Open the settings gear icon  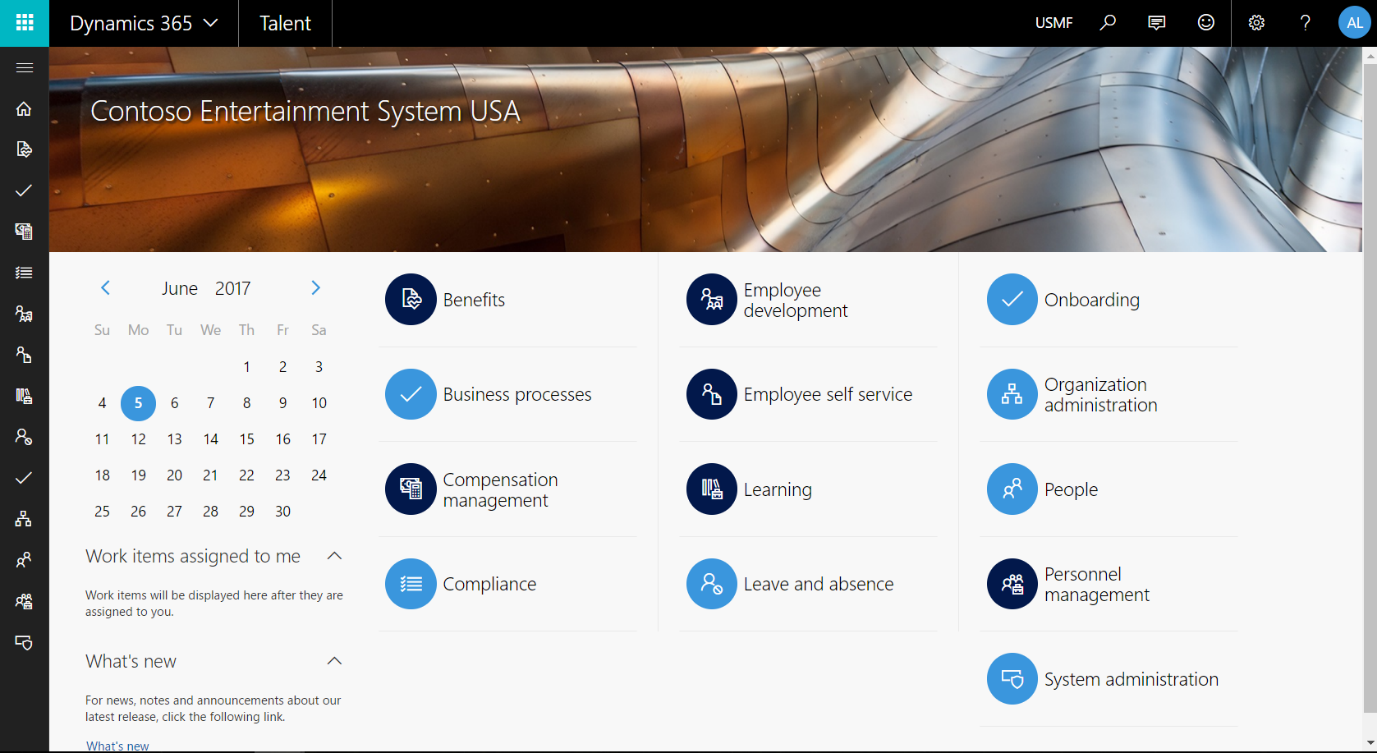click(1256, 23)
